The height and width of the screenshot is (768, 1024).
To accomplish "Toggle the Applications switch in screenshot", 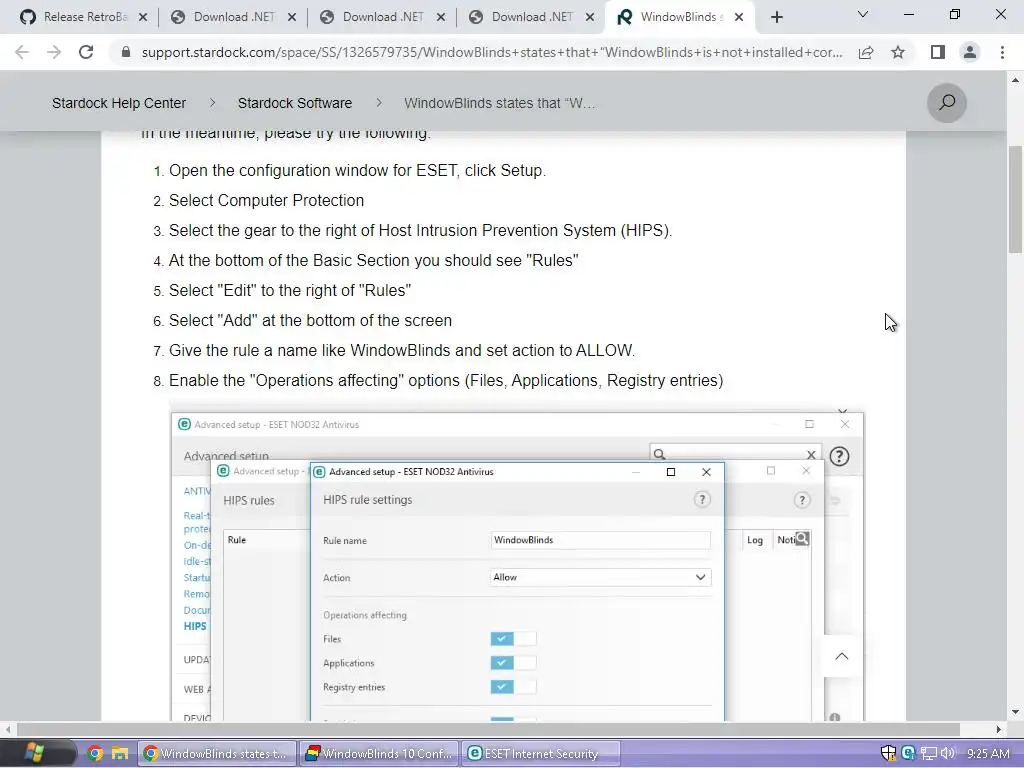I will (x=513, y=663).
